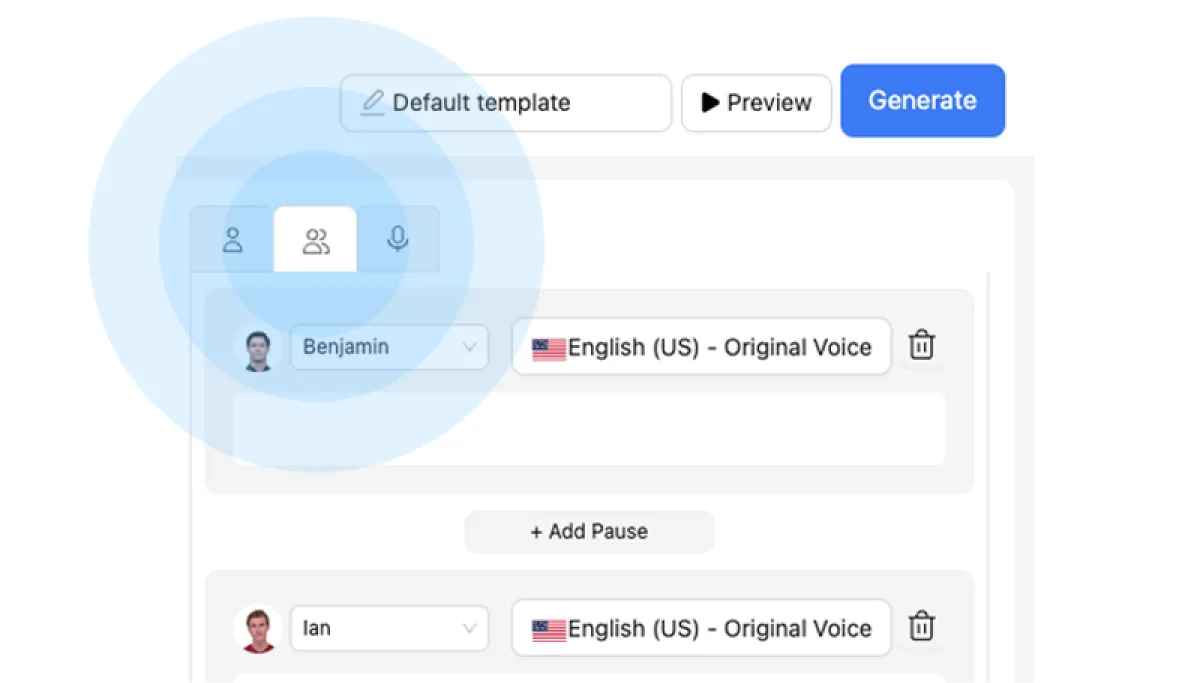This screenshot has height=683, width=1182.
Task: Delete Benjamin's dialogue block with trash icon
Action: tap(921, 345)
